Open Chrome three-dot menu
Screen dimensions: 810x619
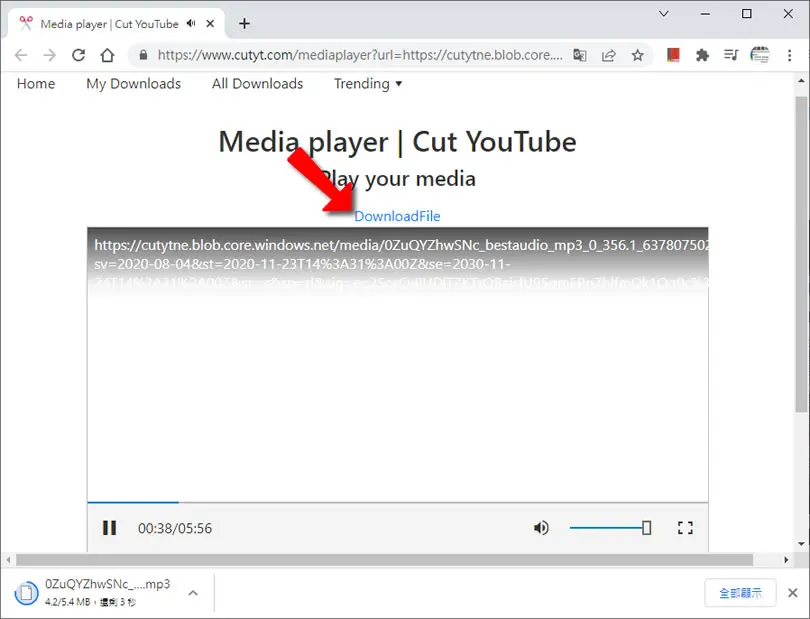(789, 55)
